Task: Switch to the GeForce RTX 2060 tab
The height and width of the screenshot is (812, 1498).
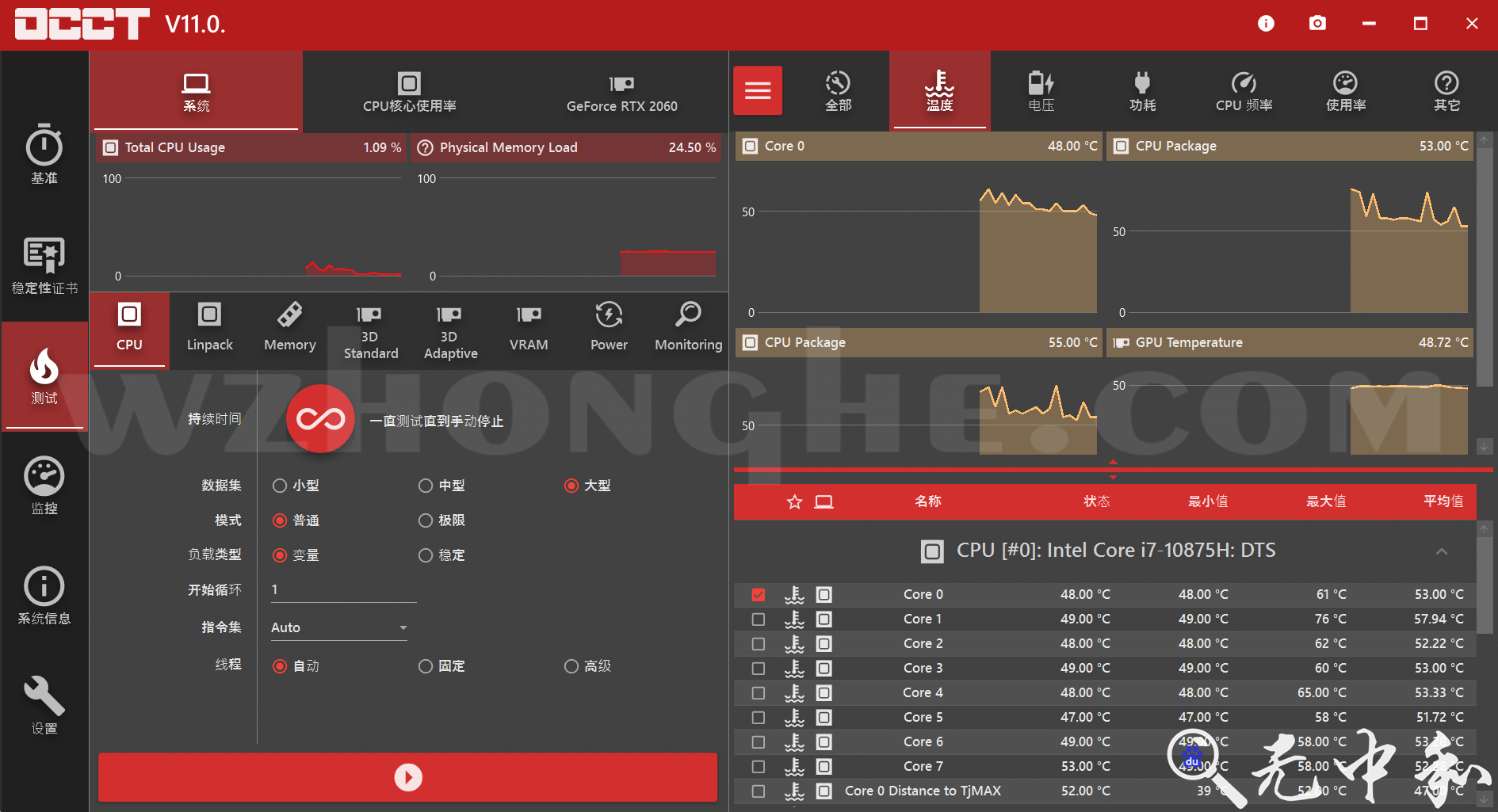Action: [621, 91]
